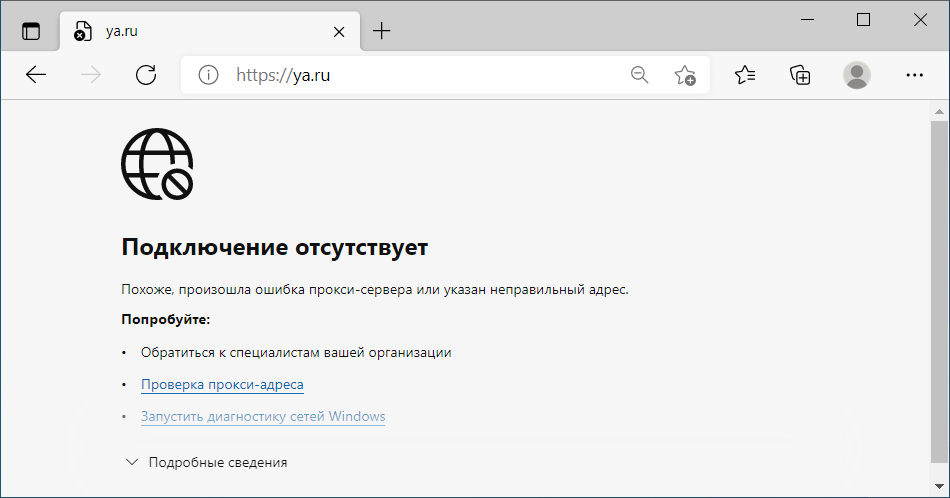Image resolution: width=950 pixels, height=498 pixels.
Task: Click the 'Проверка прокси-адреса' link
Action: [222, 385]
